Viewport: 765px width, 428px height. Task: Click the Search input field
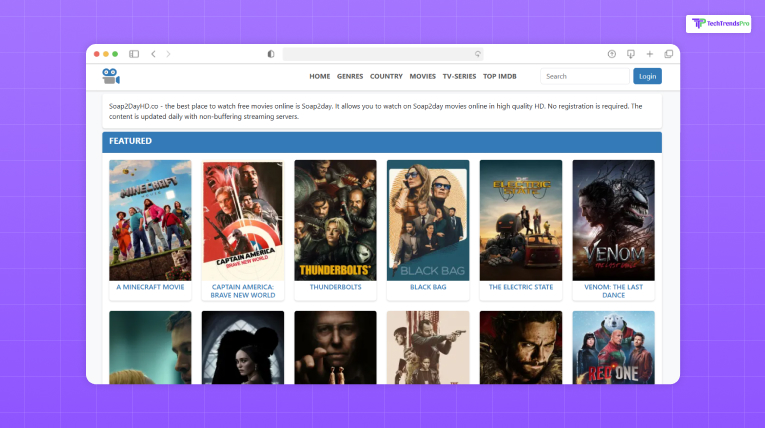pos(584,76)
